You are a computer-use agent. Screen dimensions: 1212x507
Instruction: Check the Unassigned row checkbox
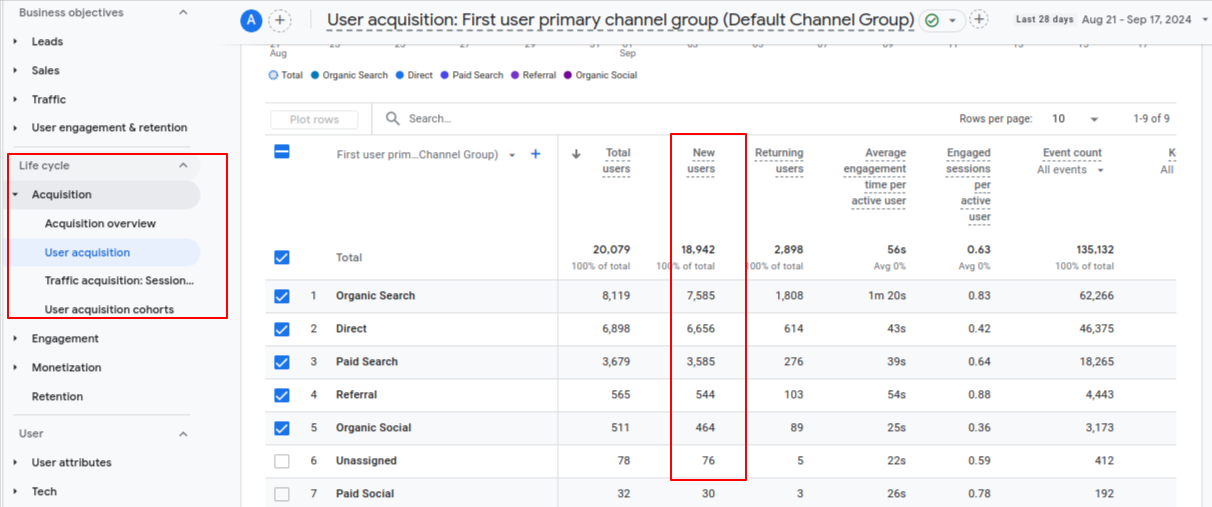282,461
